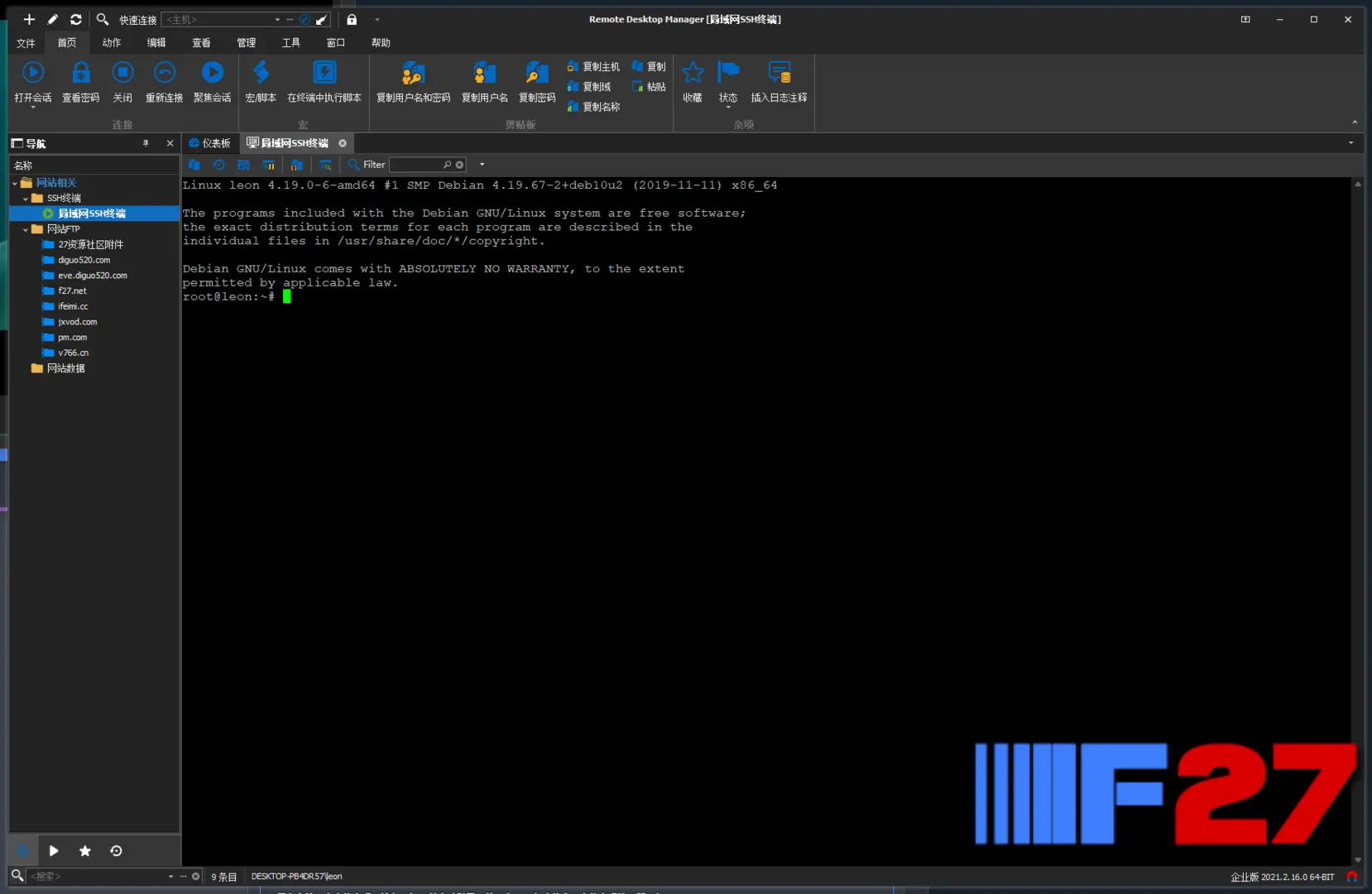The width and height of the screenshot is (1372, 894).
Task: Switch to the 工具 ribbon tab
Action: point(290,43)
